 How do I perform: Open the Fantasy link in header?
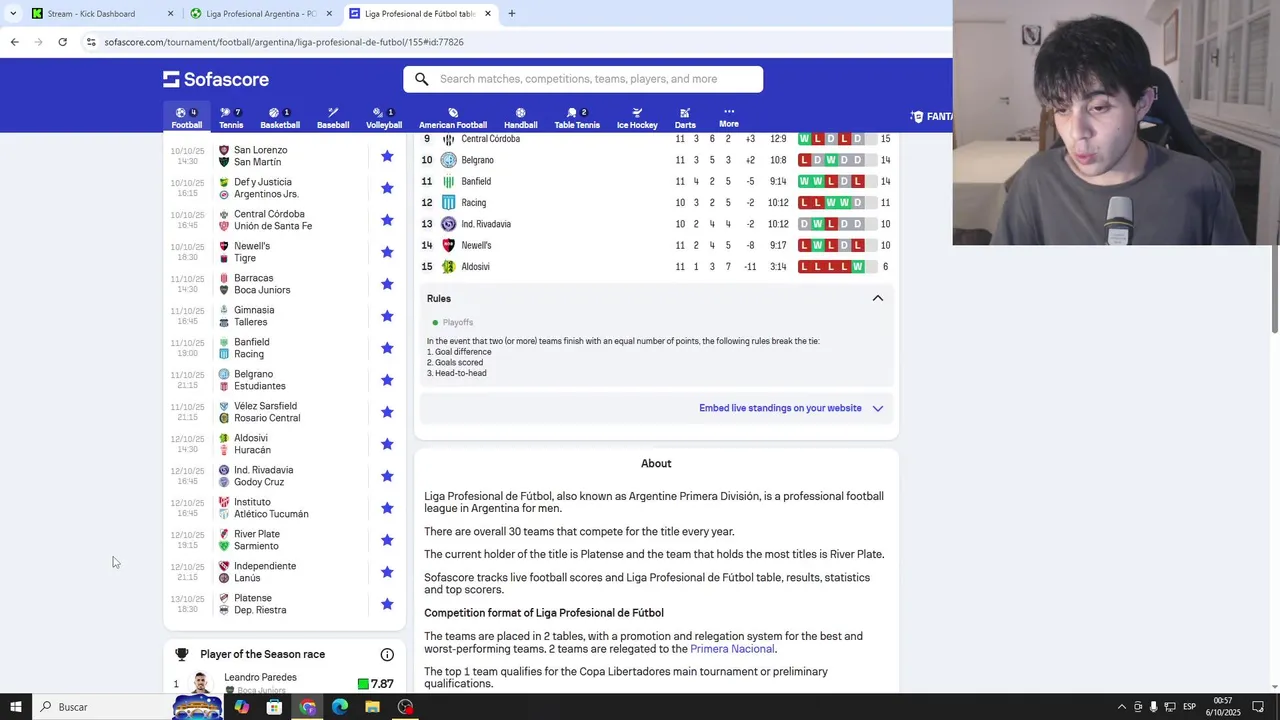pos(932,117)
